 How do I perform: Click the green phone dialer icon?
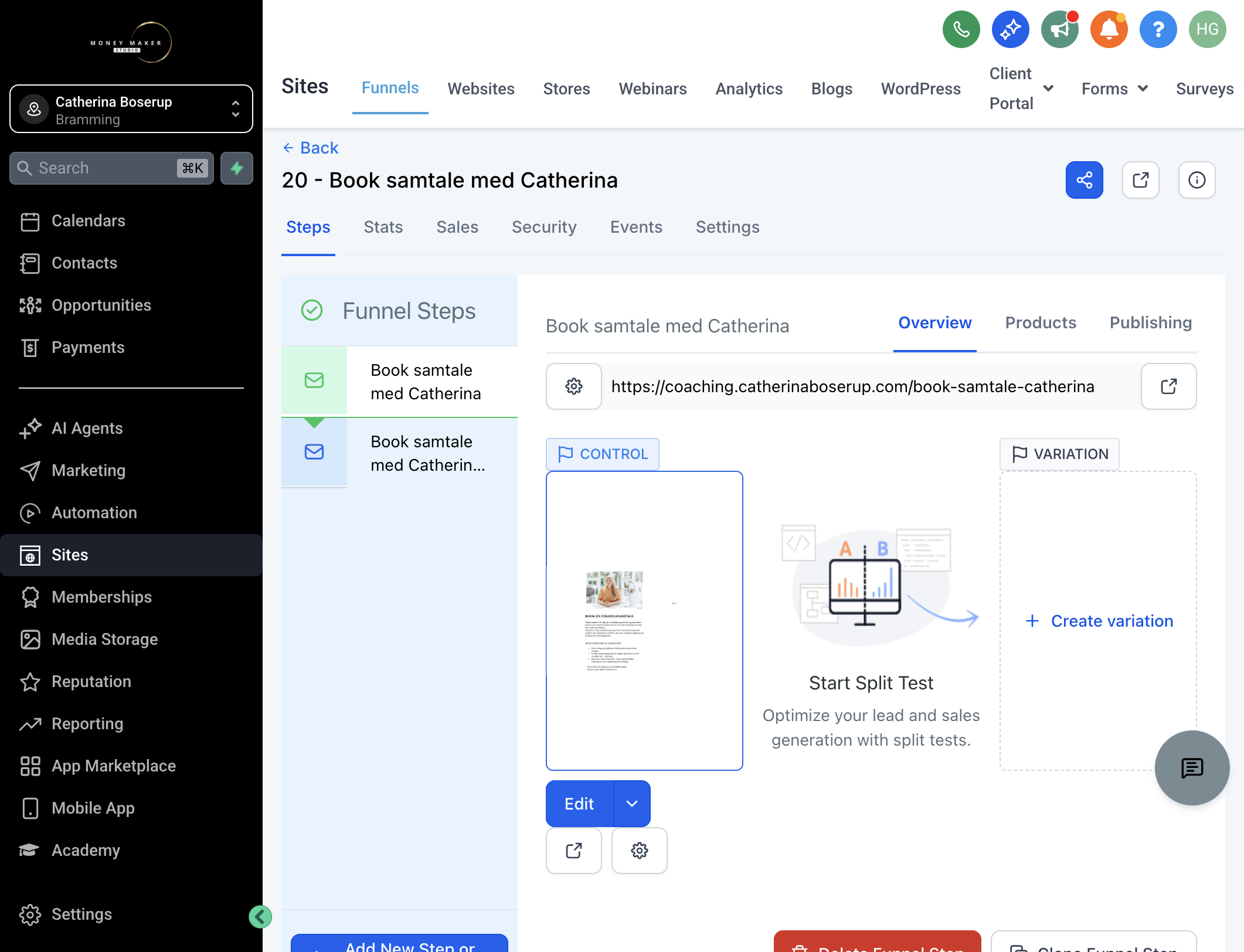click(x=961, y=29)
